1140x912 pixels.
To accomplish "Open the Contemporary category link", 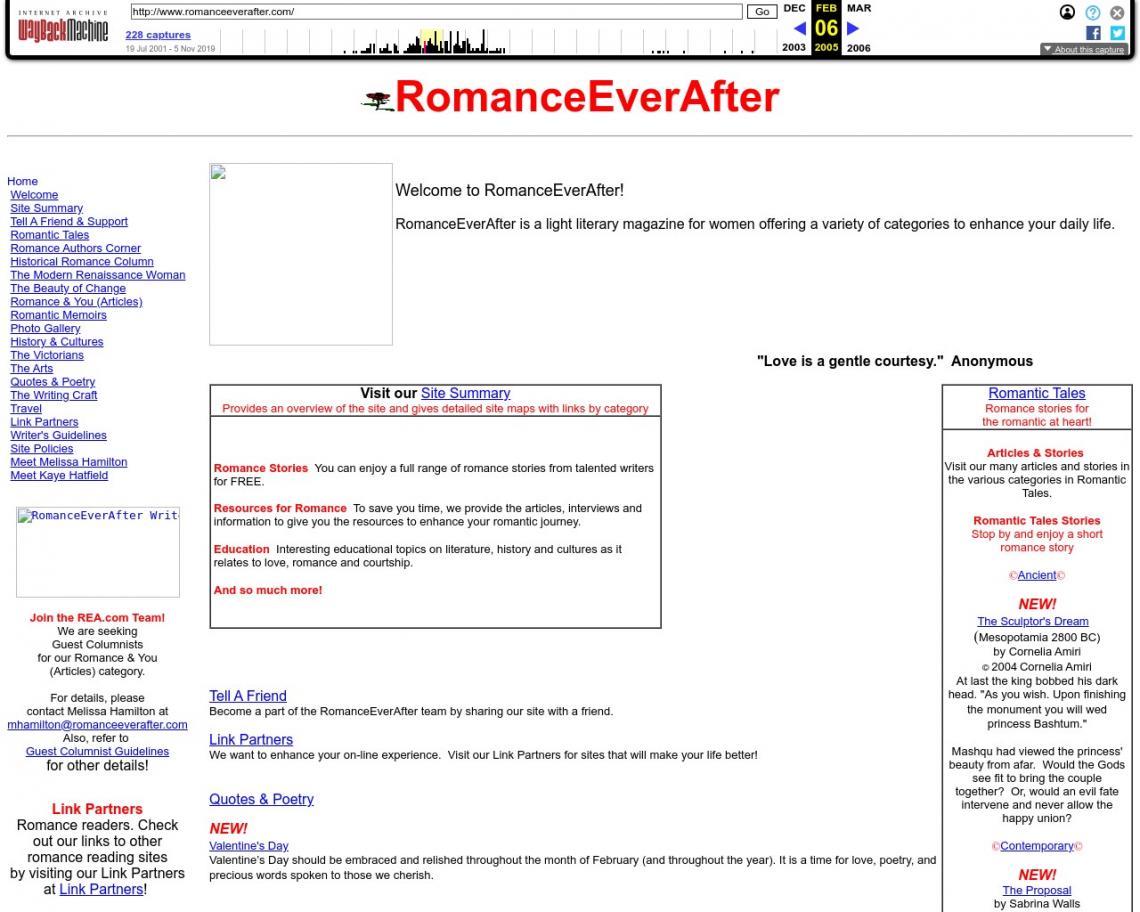I will 1037,846.
